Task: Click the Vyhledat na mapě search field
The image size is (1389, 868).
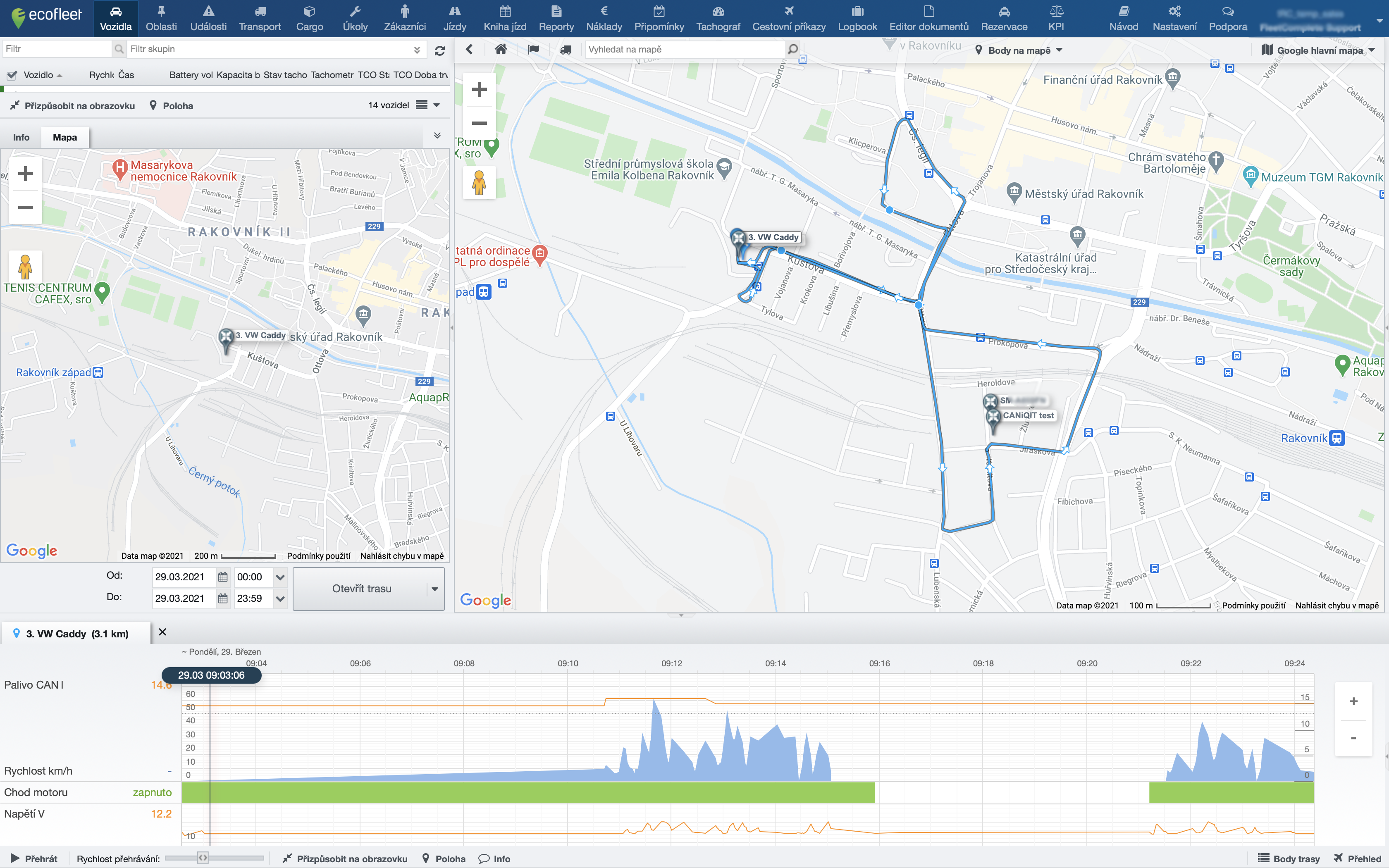Action: [x=685, y=49]
